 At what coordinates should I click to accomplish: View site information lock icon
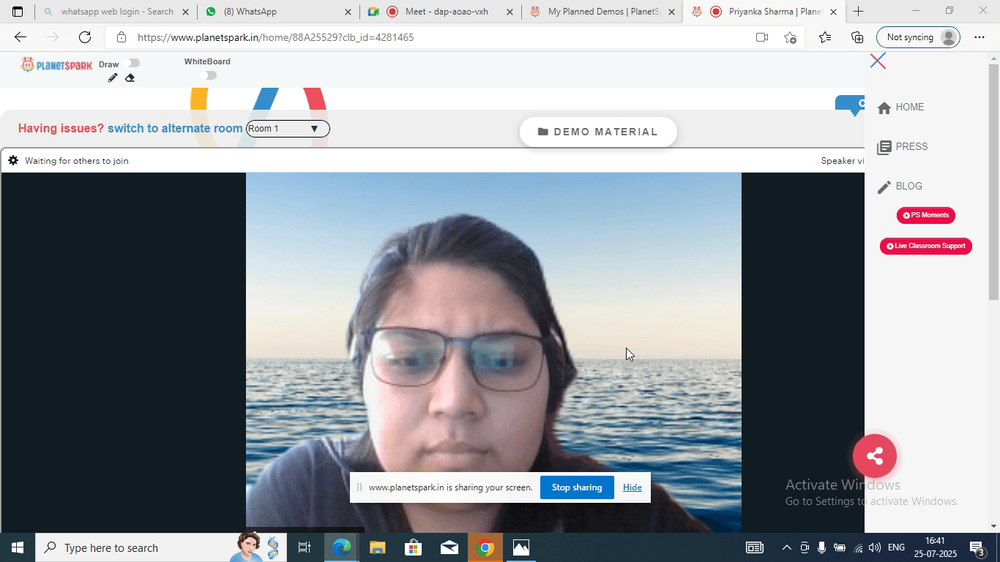121,37
